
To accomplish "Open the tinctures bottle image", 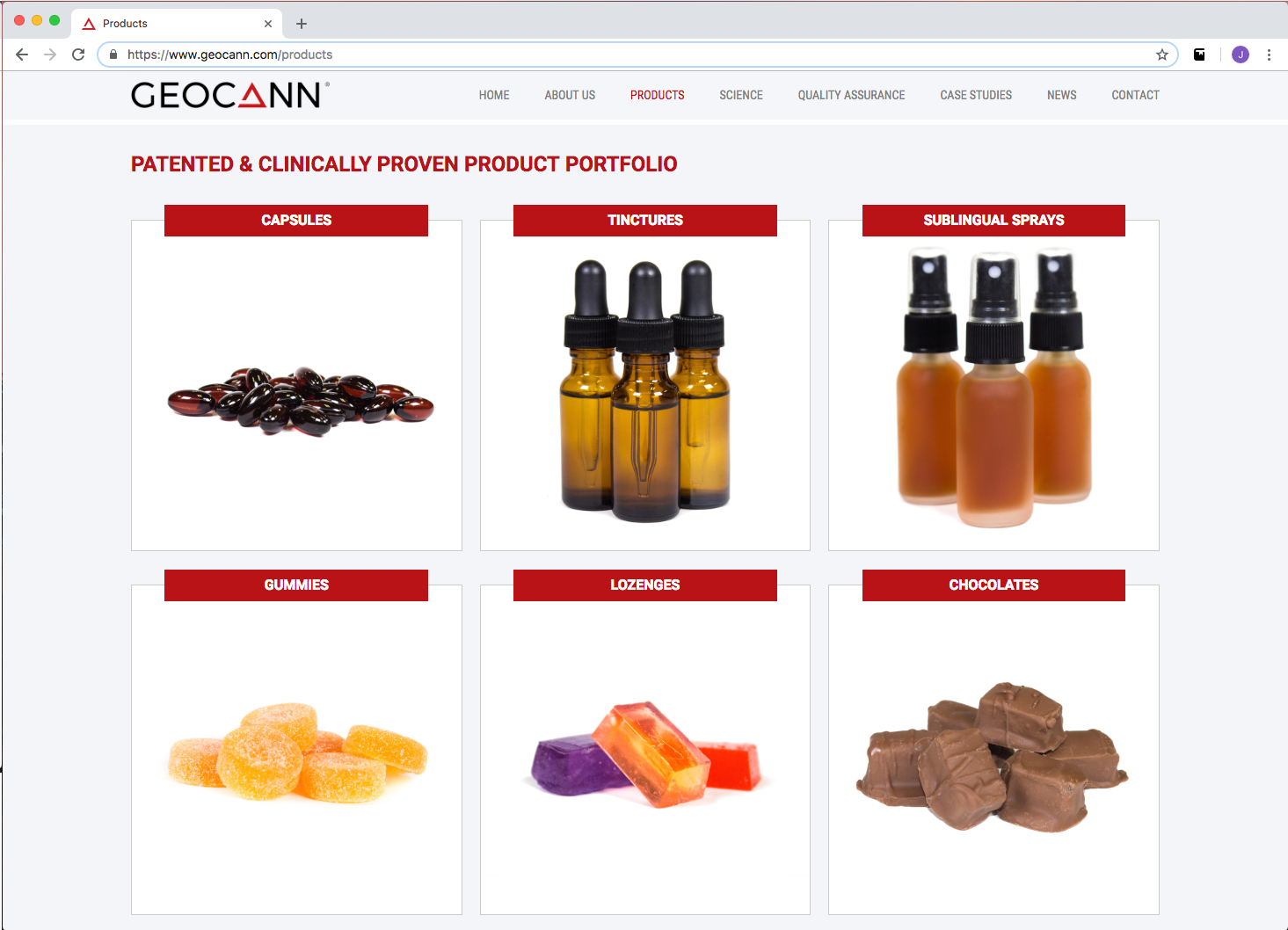I will (x=645, y=390).
